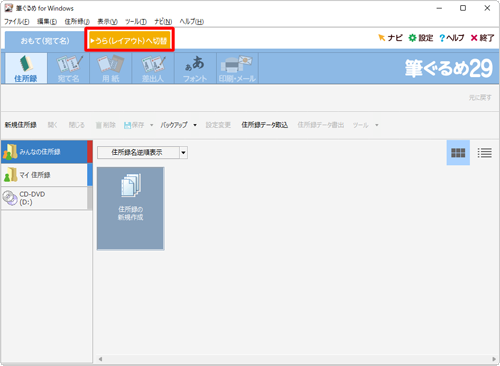500x366 pixels.
Task: Select the 差出人 sender icon
Action: 153,68
